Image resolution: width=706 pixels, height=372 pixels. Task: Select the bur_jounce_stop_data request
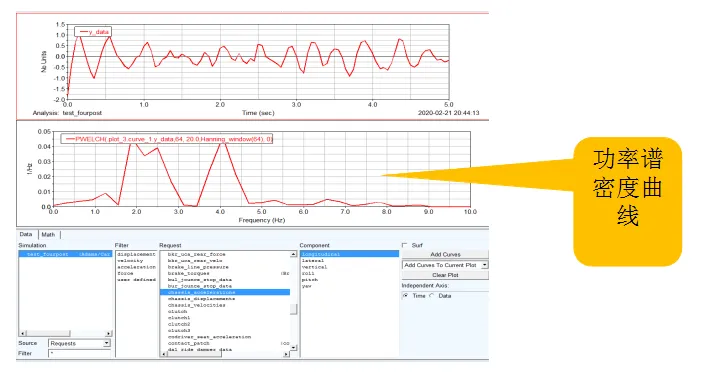[200, 286]
